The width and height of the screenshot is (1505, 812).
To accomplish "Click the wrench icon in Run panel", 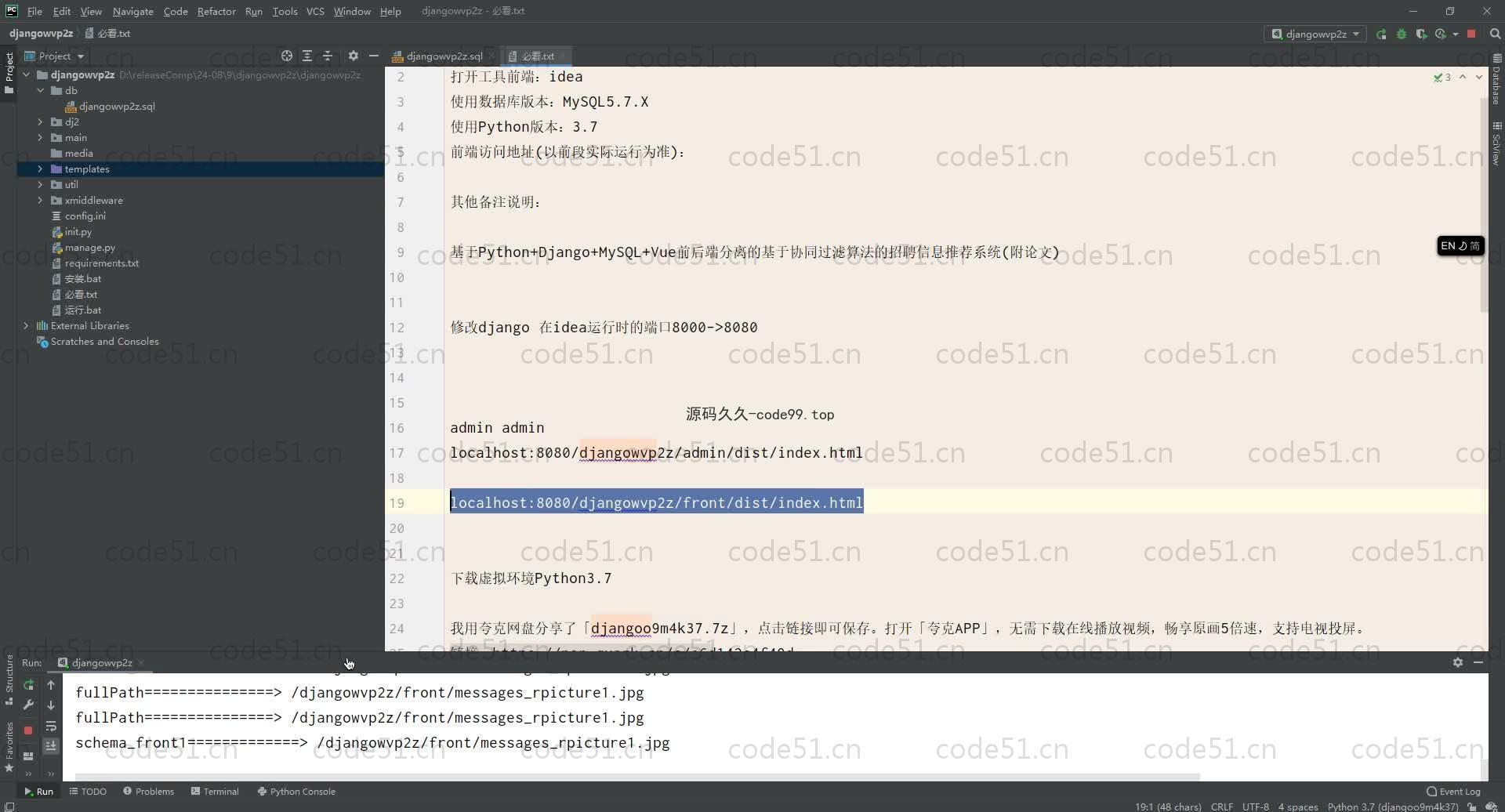I will [28, 705].
